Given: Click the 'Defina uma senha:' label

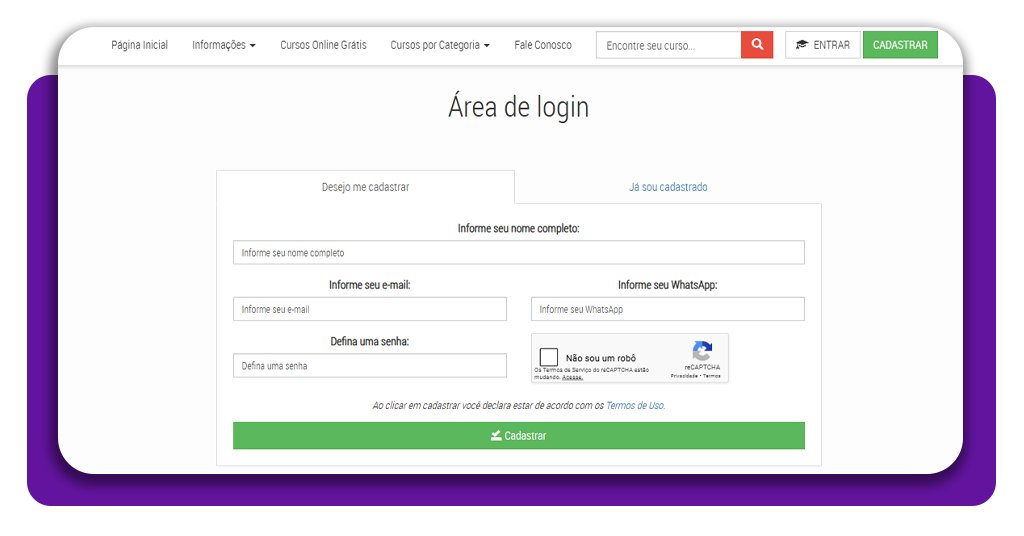Looking at the screenshot, I should point(370,341).
